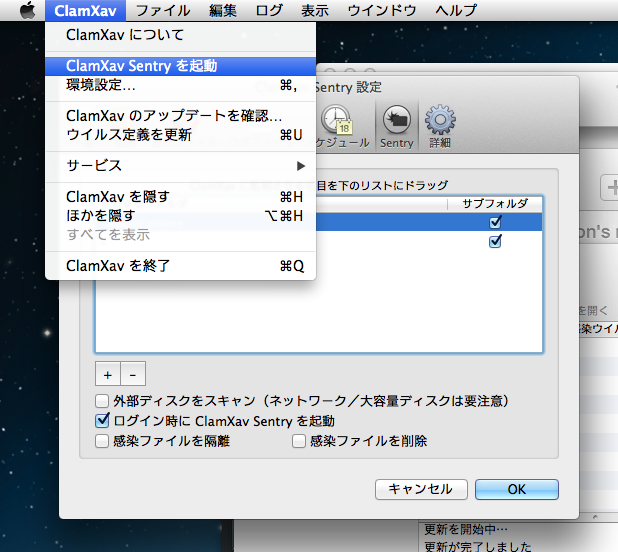618x552 pixels.
Task: Click 更新を開始中… log line
Action: point(466,529)
